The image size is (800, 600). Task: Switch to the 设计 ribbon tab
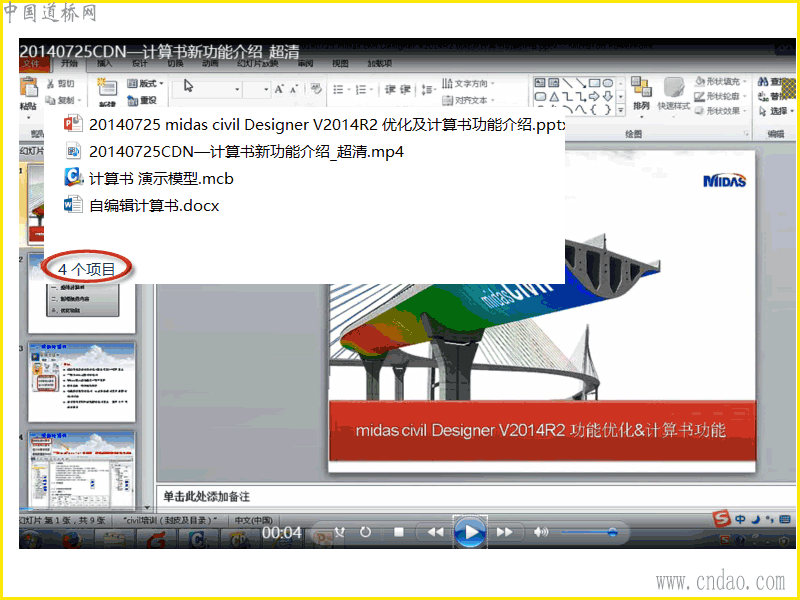pyautogui.click(x=139, y=63)
